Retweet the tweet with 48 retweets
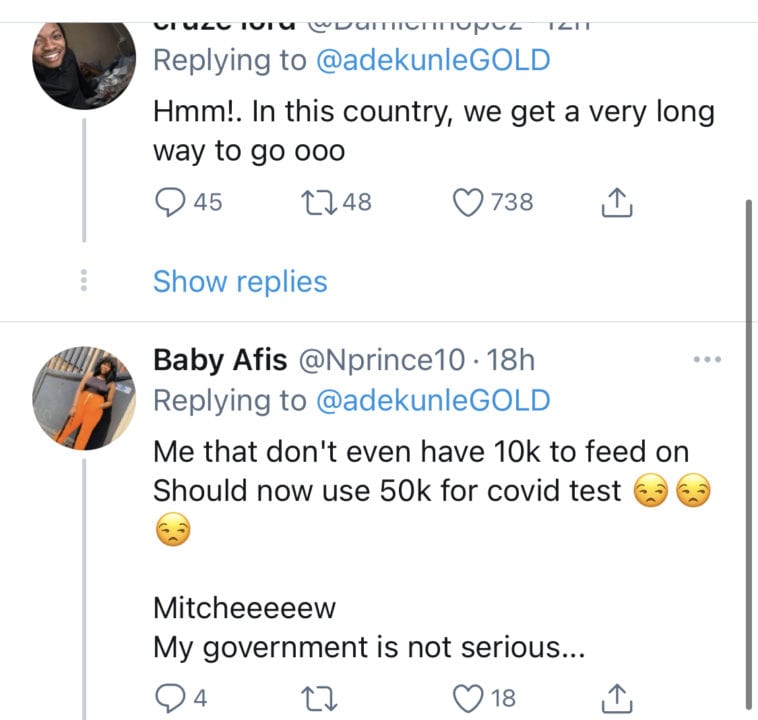The height and width of the screenshot is (720, 758). 317,203
